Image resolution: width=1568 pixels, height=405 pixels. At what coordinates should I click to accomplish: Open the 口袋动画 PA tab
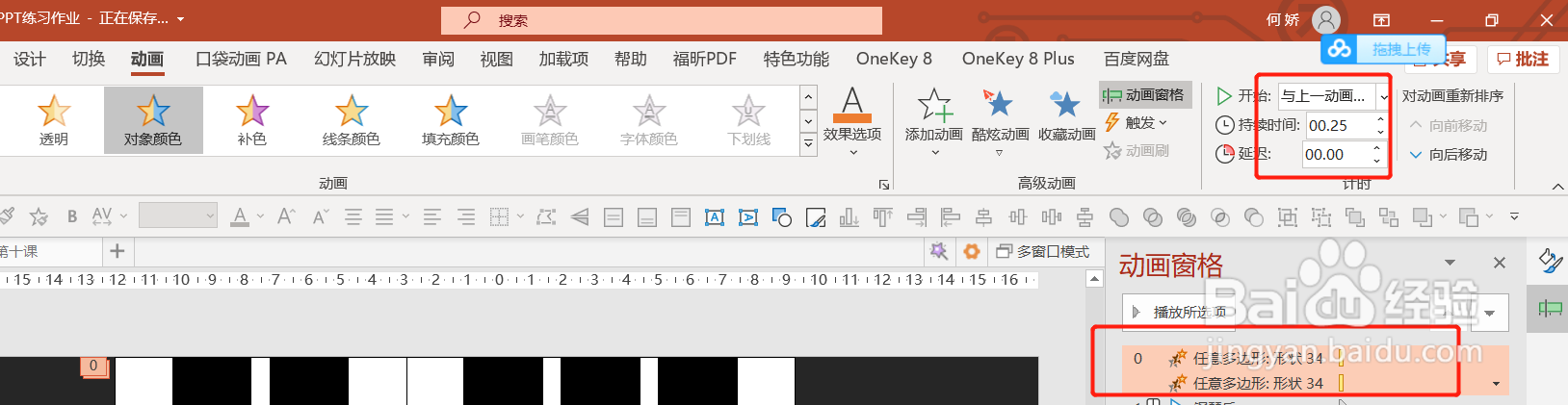241,60
